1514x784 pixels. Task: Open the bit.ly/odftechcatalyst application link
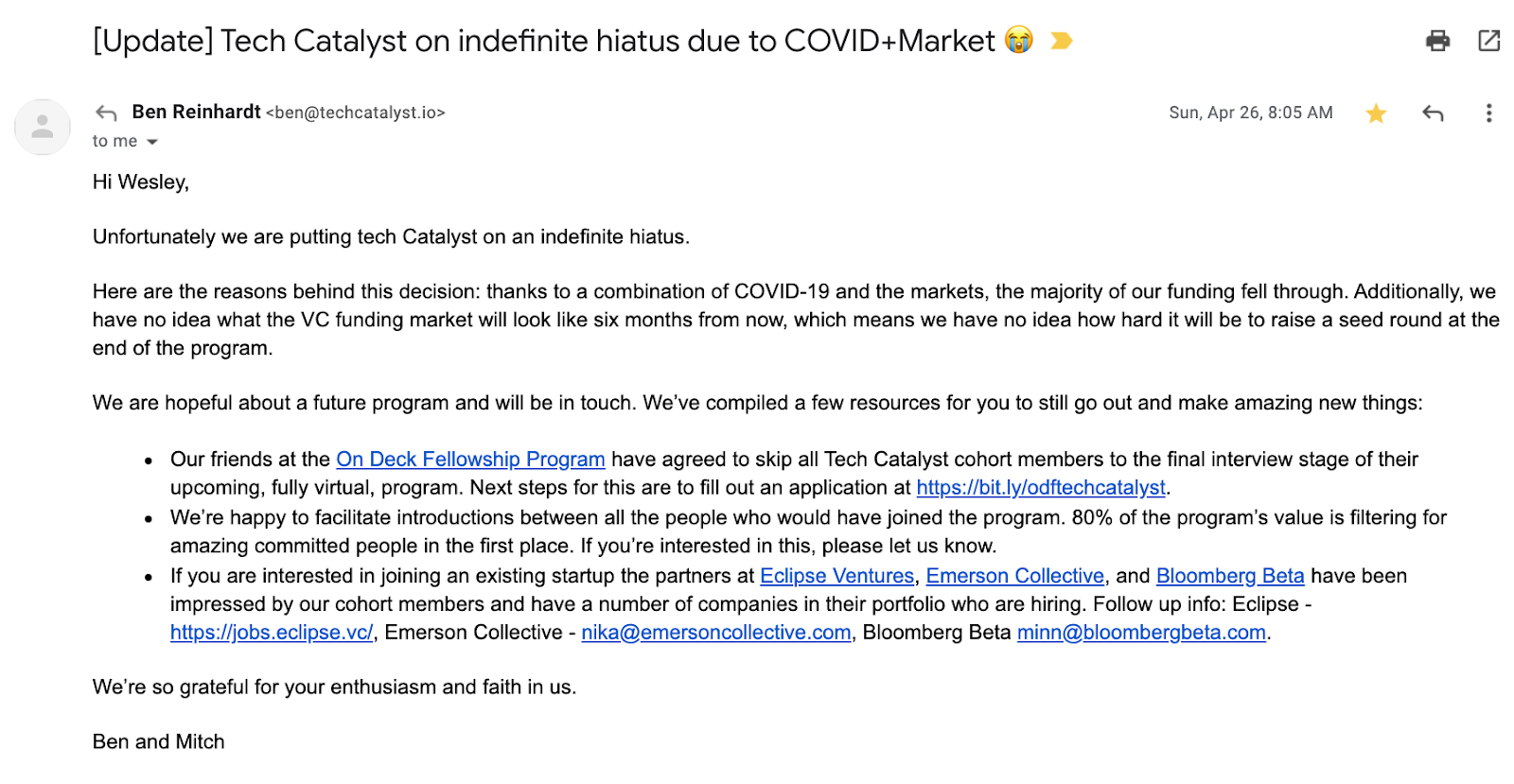point(1041,488)
